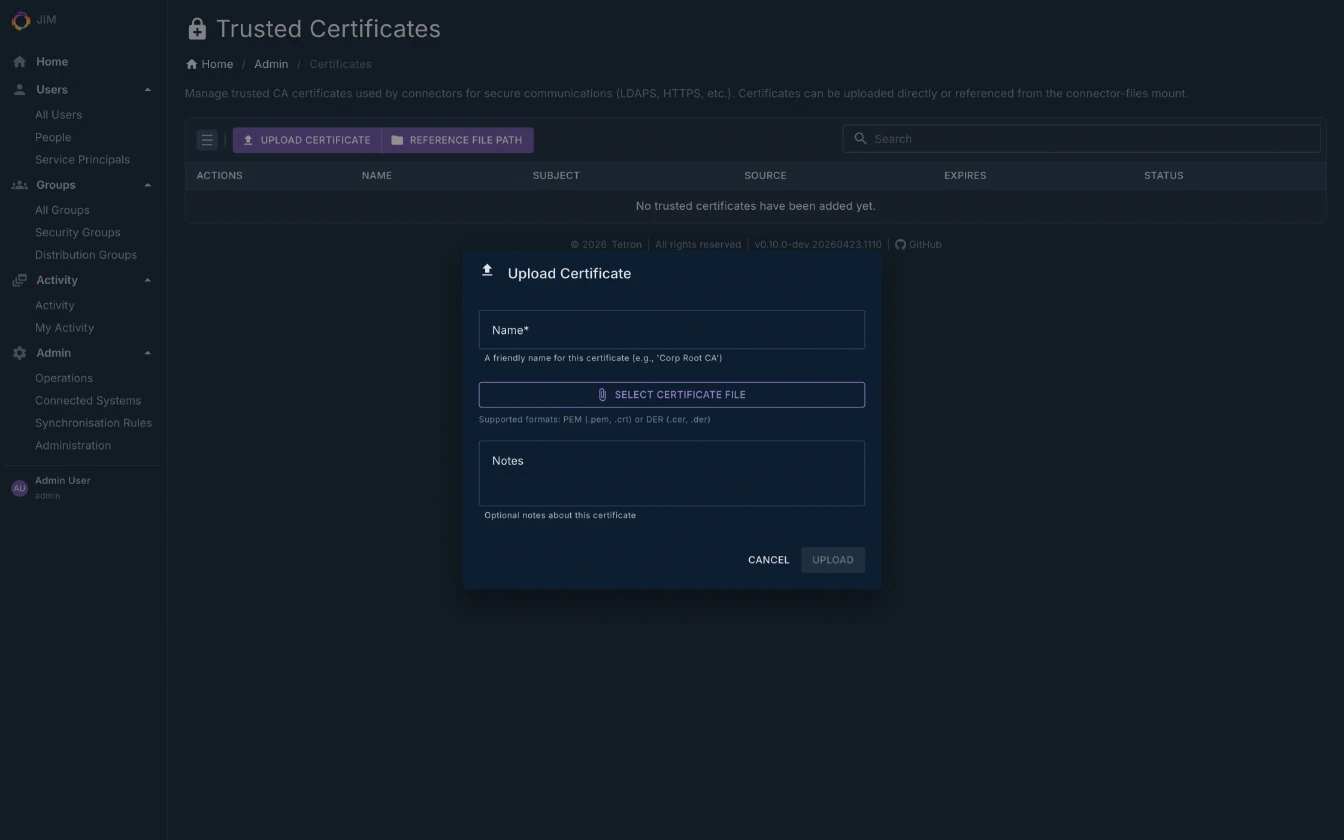The width and height of the screenshot is (1344, 840).
Task: Click the Notes text area
Action: pyautogui.click(x=671, y=472)
